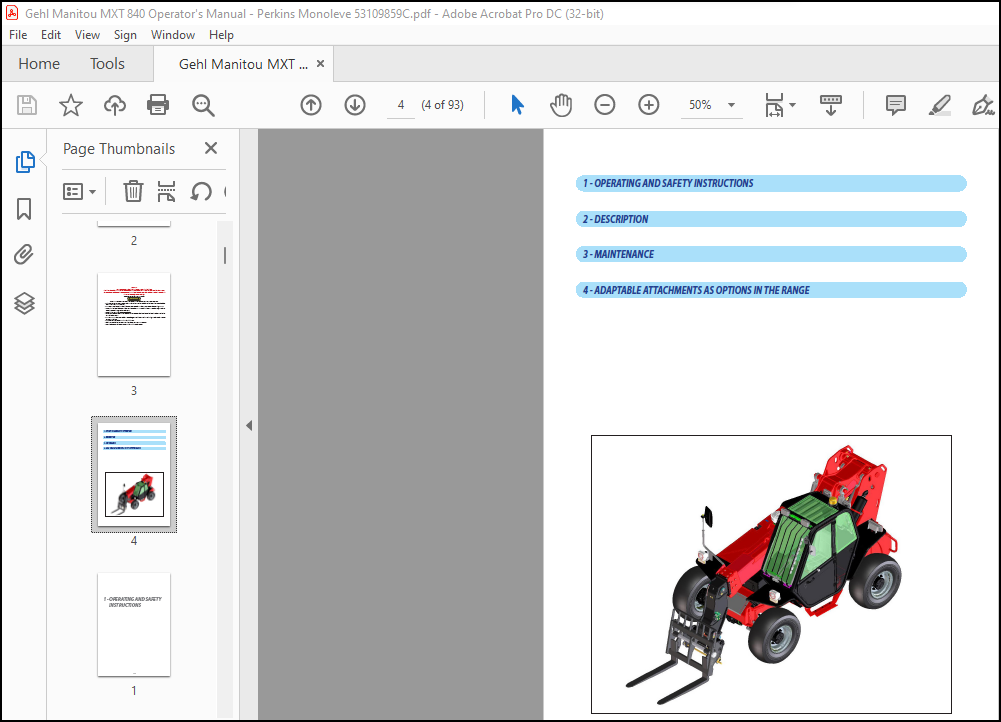The image size is (1001, 722).
Task: Open the fit page width tool
Action: [774, 105]
